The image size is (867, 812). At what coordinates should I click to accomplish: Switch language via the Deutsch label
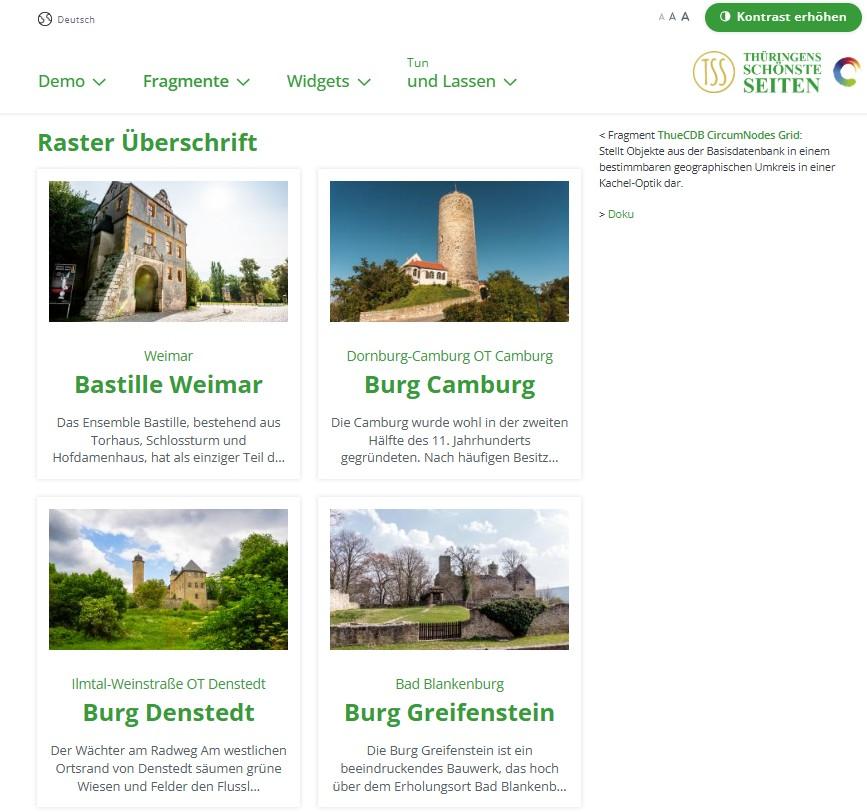point(76,19)
